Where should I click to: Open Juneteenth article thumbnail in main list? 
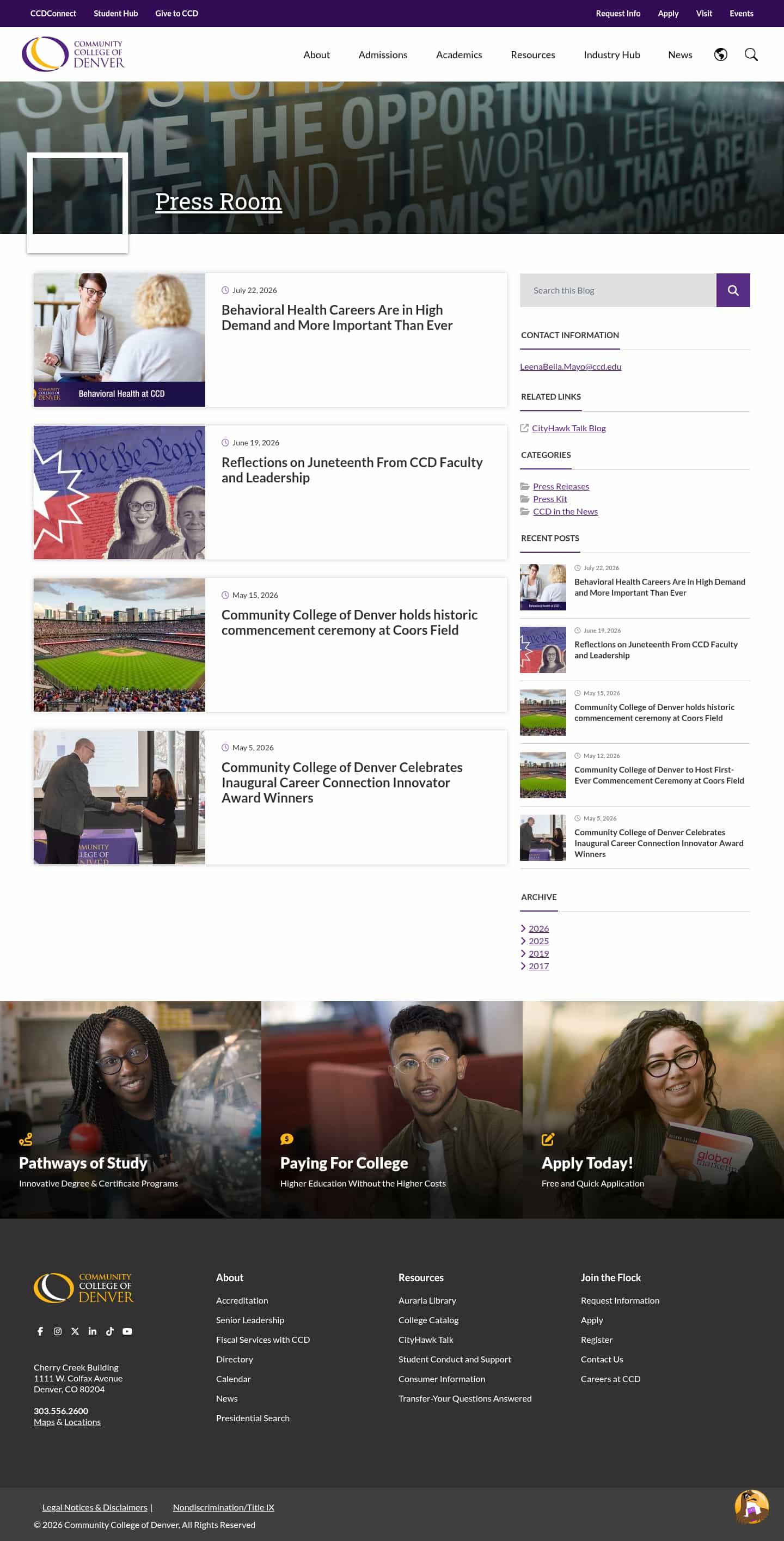click(119, 492)
